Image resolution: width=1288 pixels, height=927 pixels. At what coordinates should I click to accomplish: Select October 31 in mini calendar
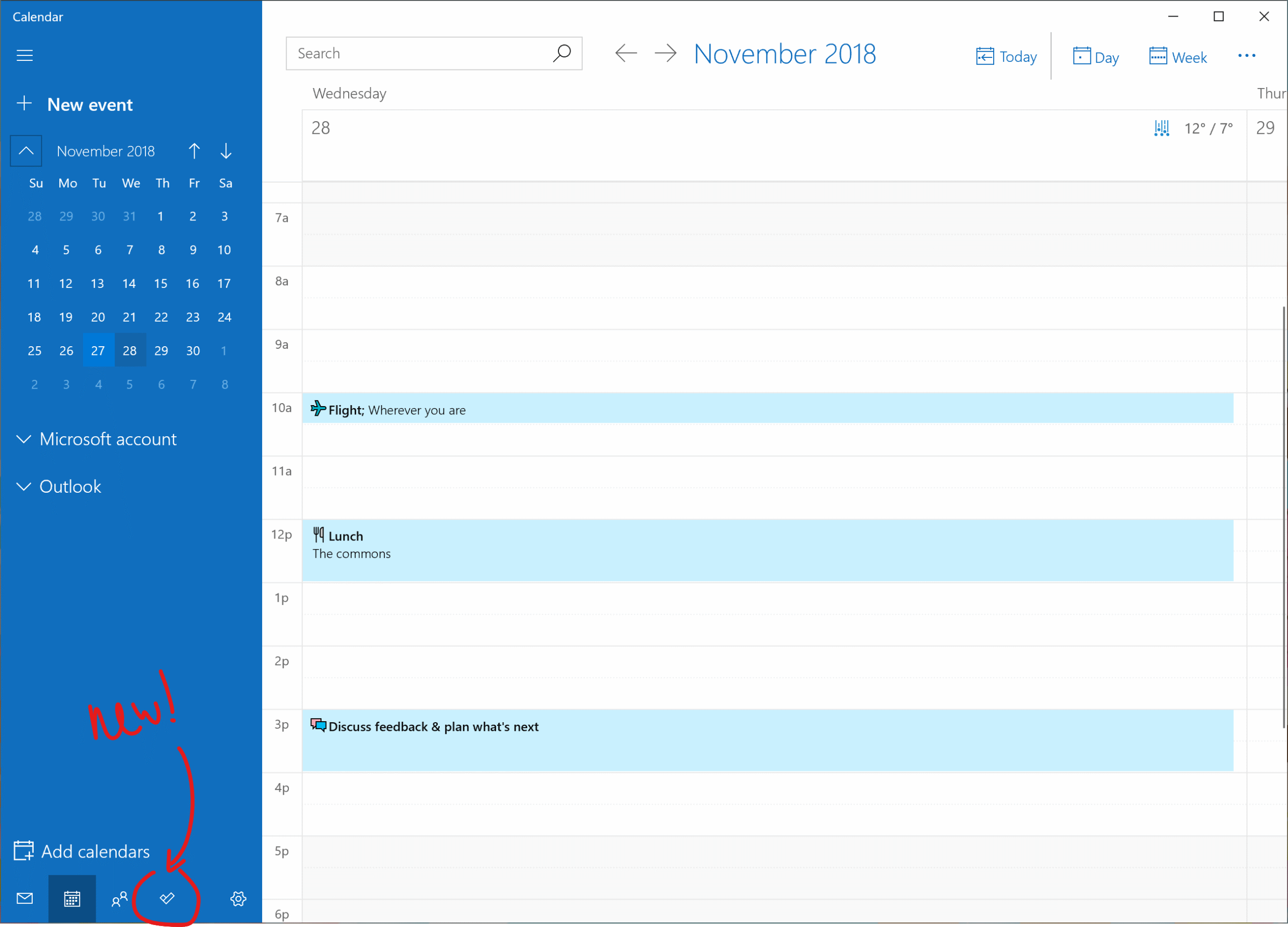point(130,216)
